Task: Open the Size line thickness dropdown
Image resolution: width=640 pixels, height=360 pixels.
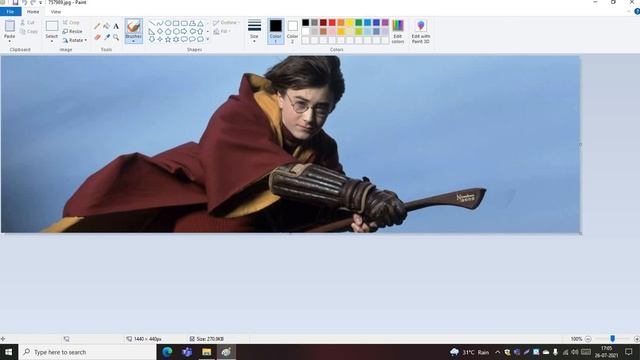Action: pos(254,31)
